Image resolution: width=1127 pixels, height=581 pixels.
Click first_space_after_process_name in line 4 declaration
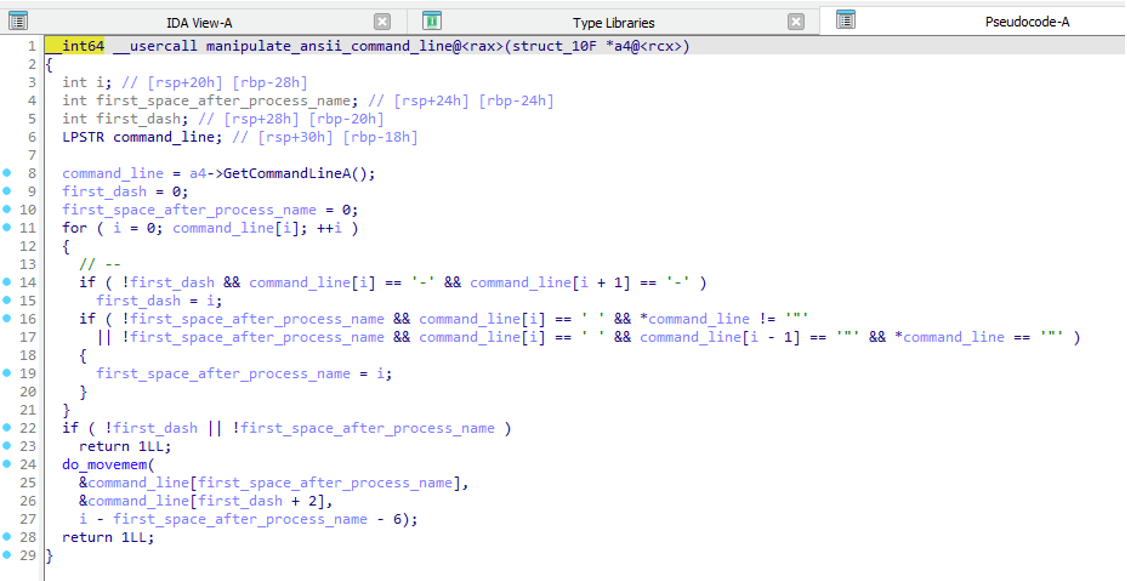point(224,101)
